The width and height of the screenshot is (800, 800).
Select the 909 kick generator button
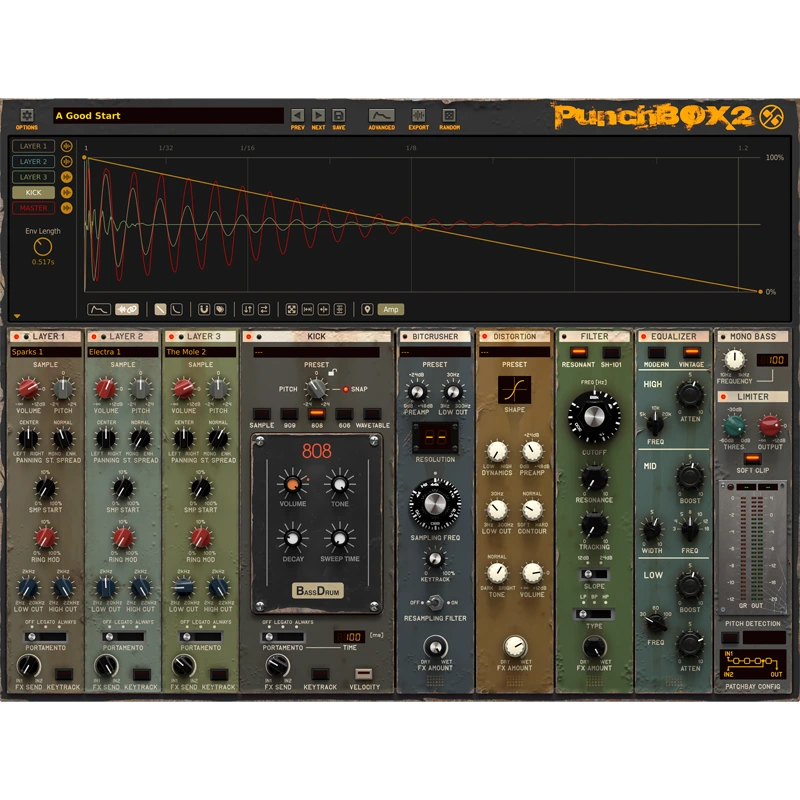click(289, 414)
